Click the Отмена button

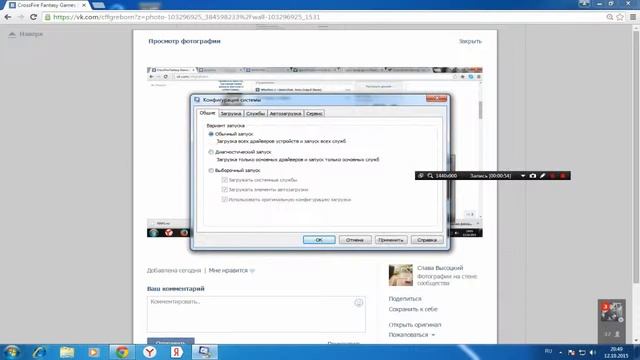coord(355,240)
